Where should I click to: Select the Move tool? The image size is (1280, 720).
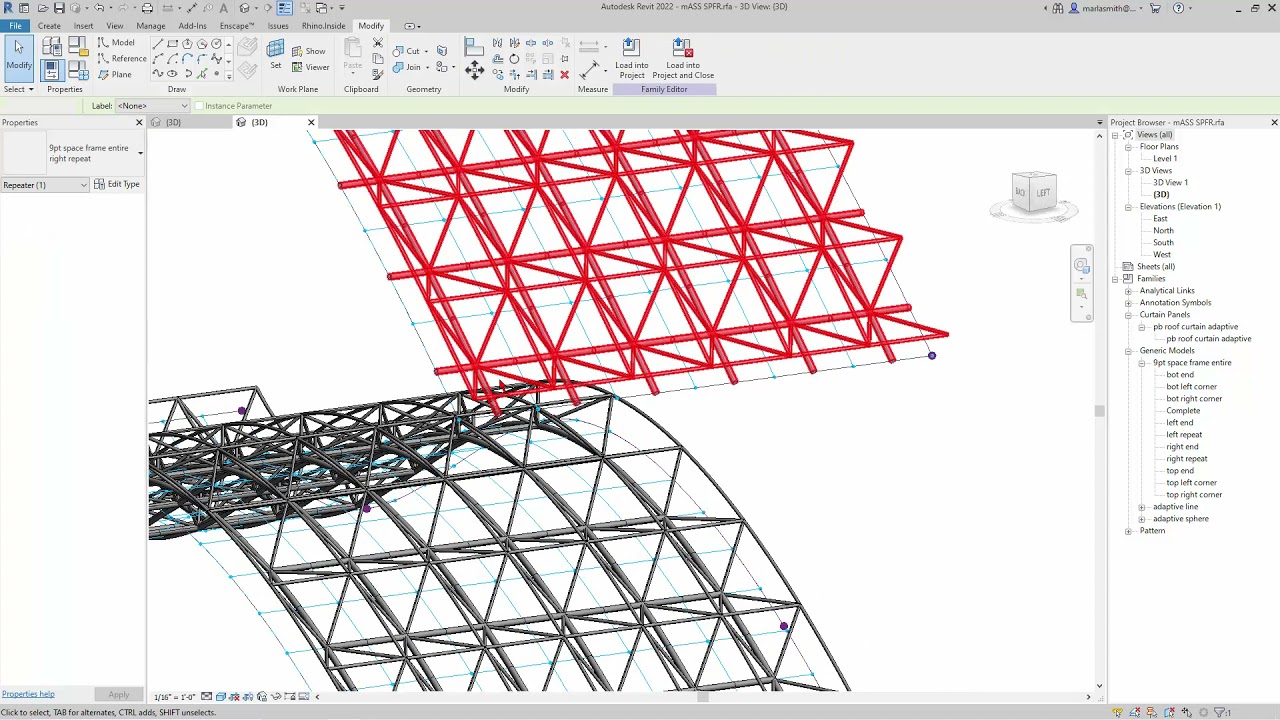pos(474,70)
